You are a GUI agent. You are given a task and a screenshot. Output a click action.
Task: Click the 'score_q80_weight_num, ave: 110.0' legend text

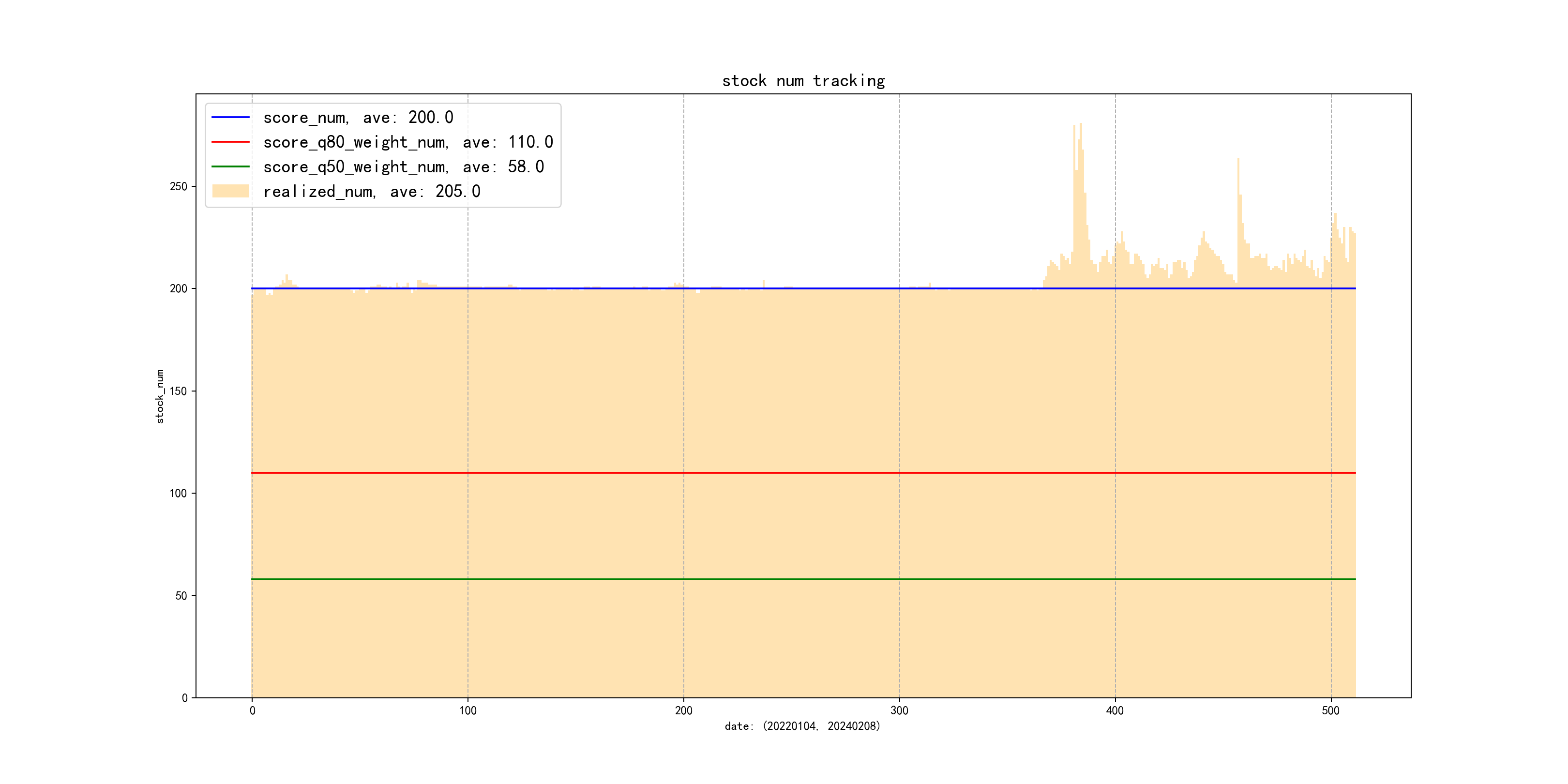click(408, 142)
